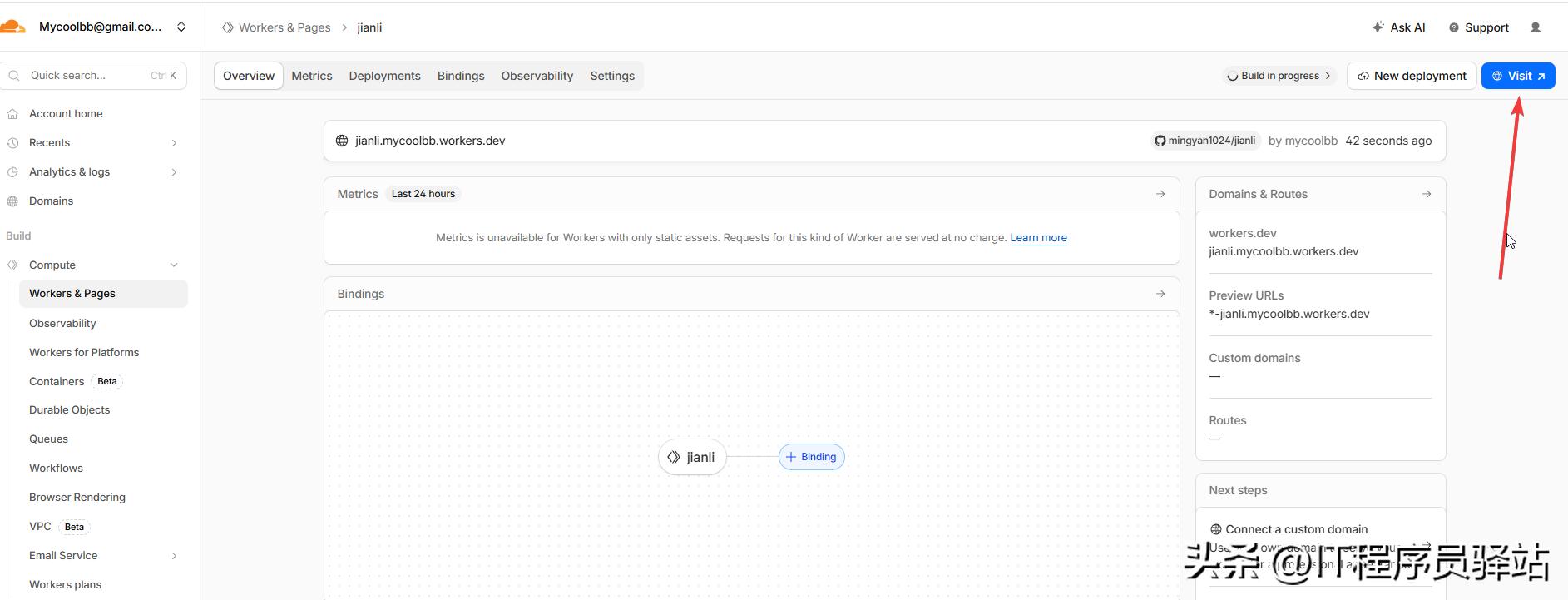
Task: Open Domains & Routes arrow icon
Action: 1427,194
